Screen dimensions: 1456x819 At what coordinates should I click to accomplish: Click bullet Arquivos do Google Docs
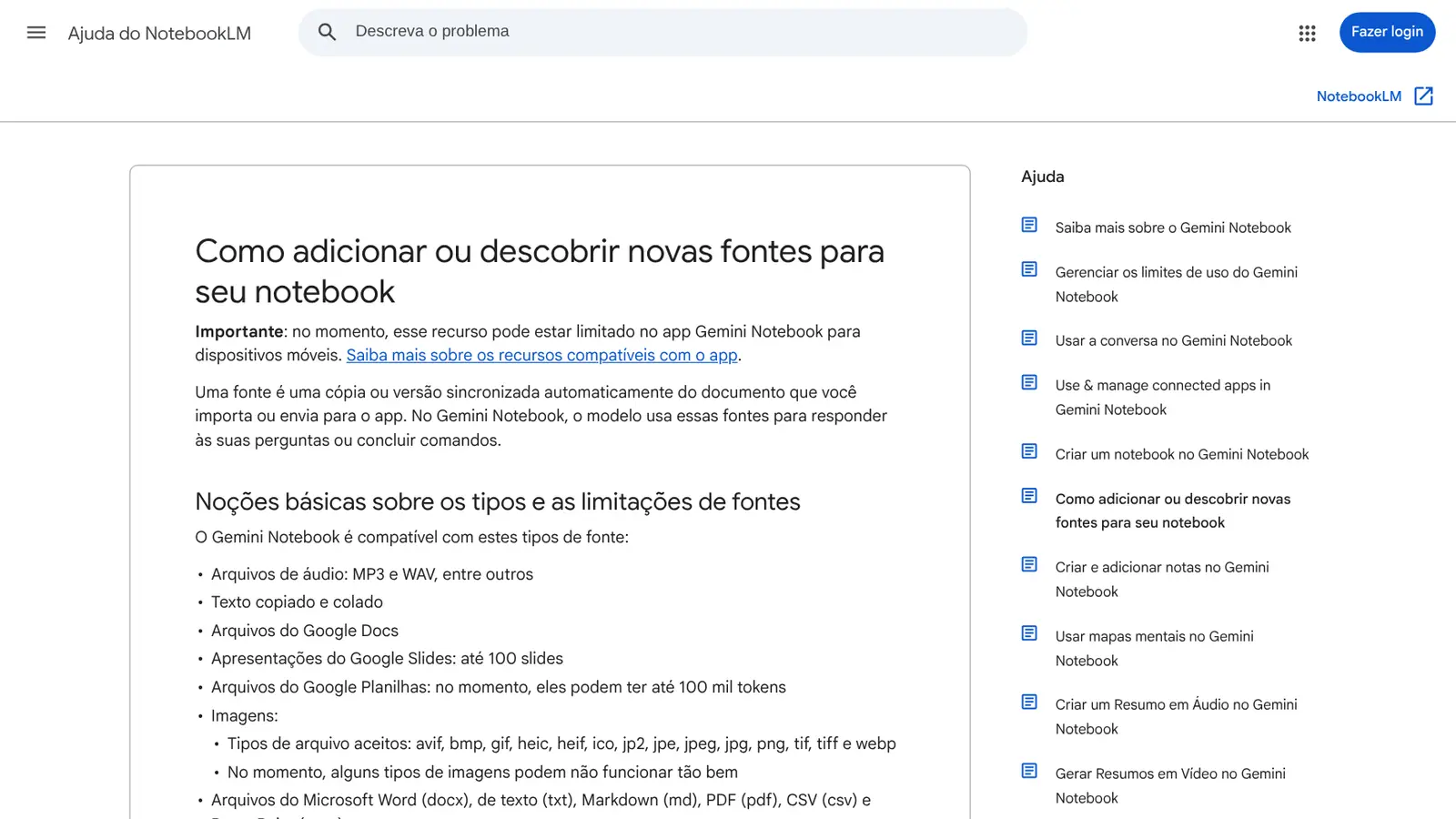[305, 631]
